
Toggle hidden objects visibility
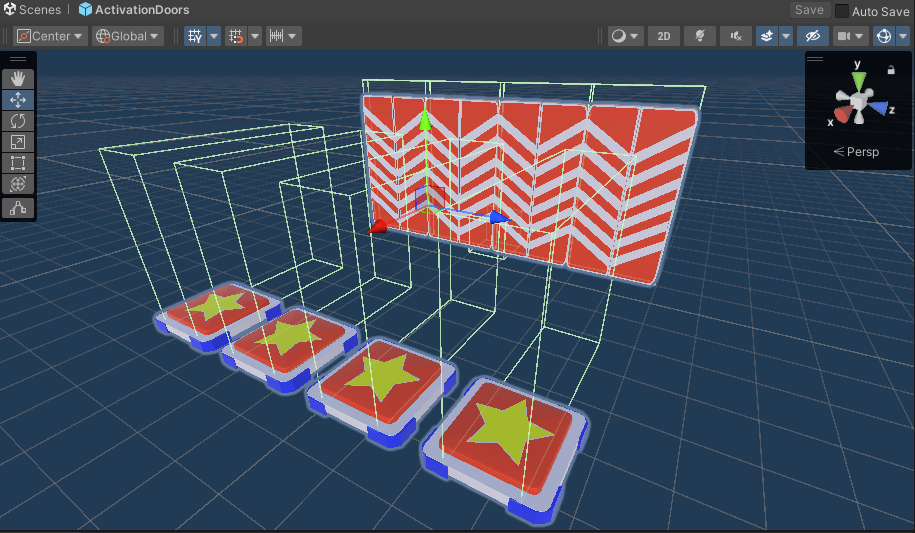tap(813, 36)
